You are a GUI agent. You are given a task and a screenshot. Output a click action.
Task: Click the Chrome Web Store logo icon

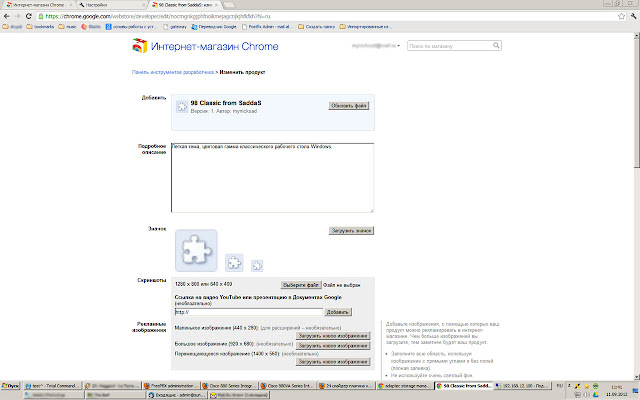click(139, 46)
